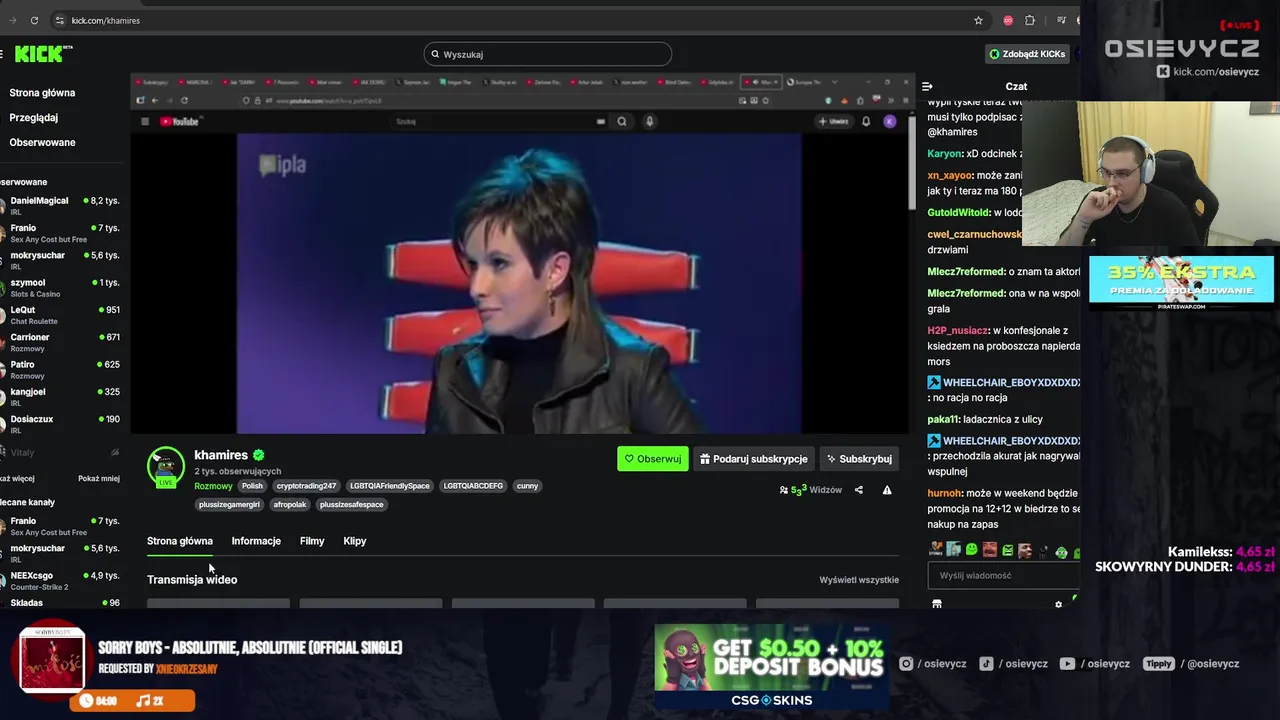The width and height of the screenshot is (1280, 720).
Task: Switch to Informacje tab
Action: [x=256, y=541]
